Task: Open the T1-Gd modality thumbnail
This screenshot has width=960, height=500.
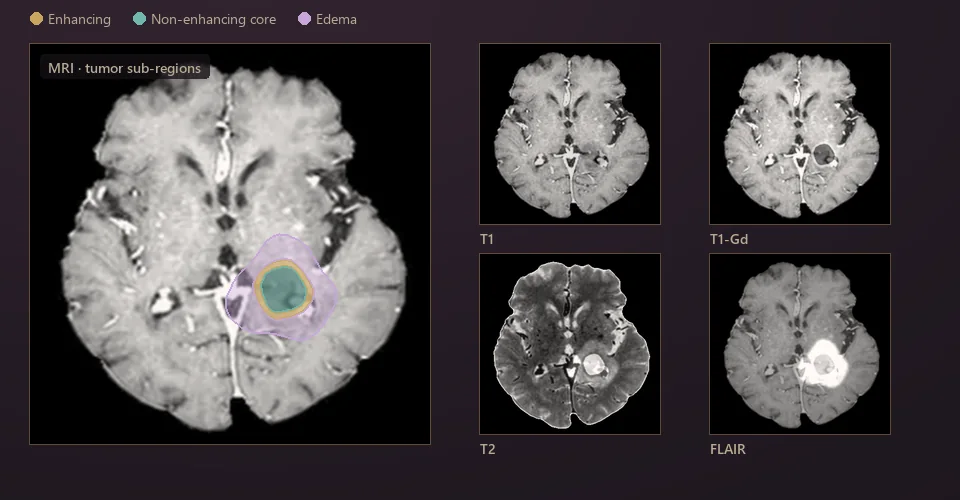Action: pyautogui.click(x=800, y=133)
